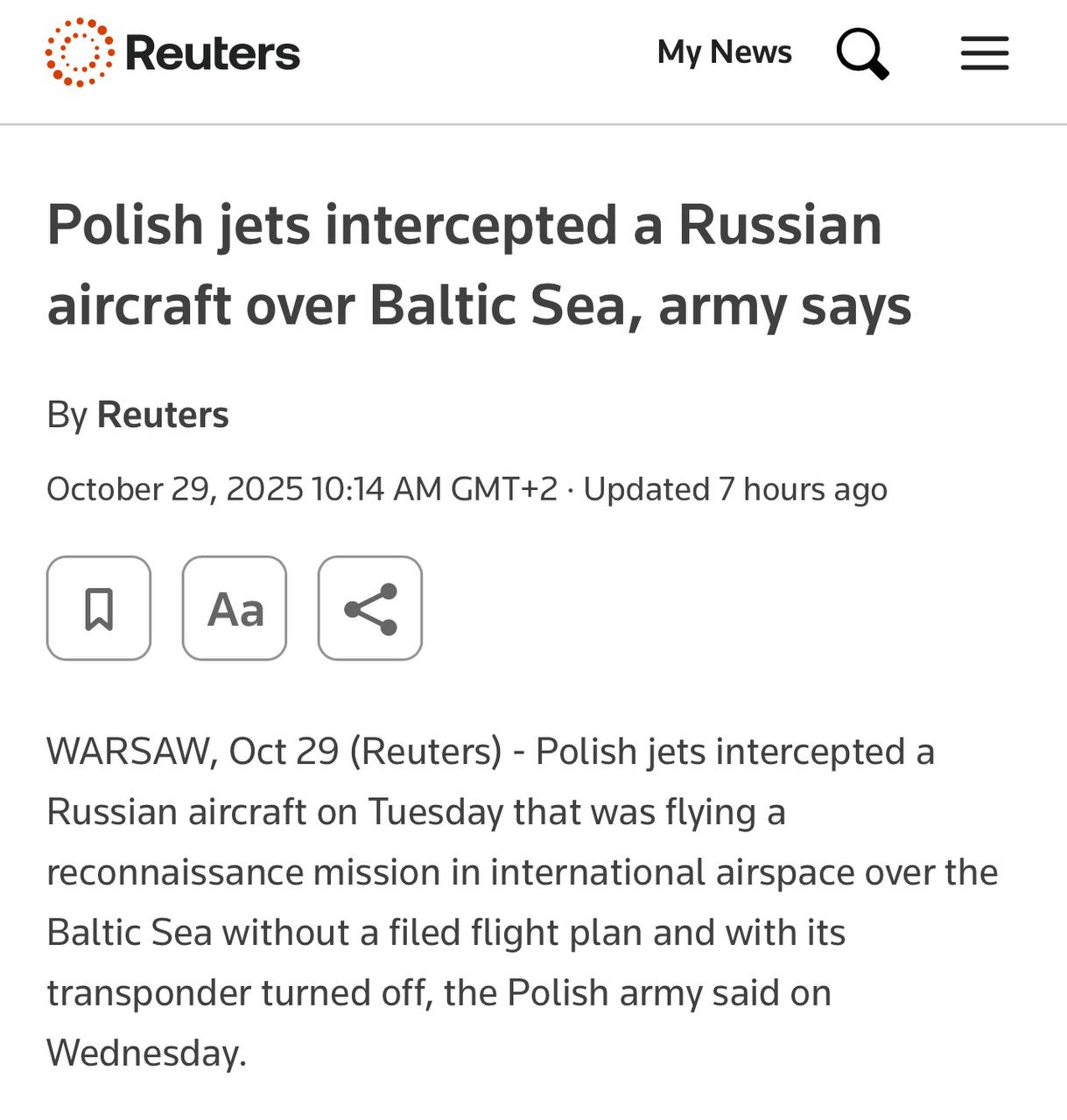1067x1120 pixels.
Task: Click the word "transponder" in the article
Action: [148, 993]
